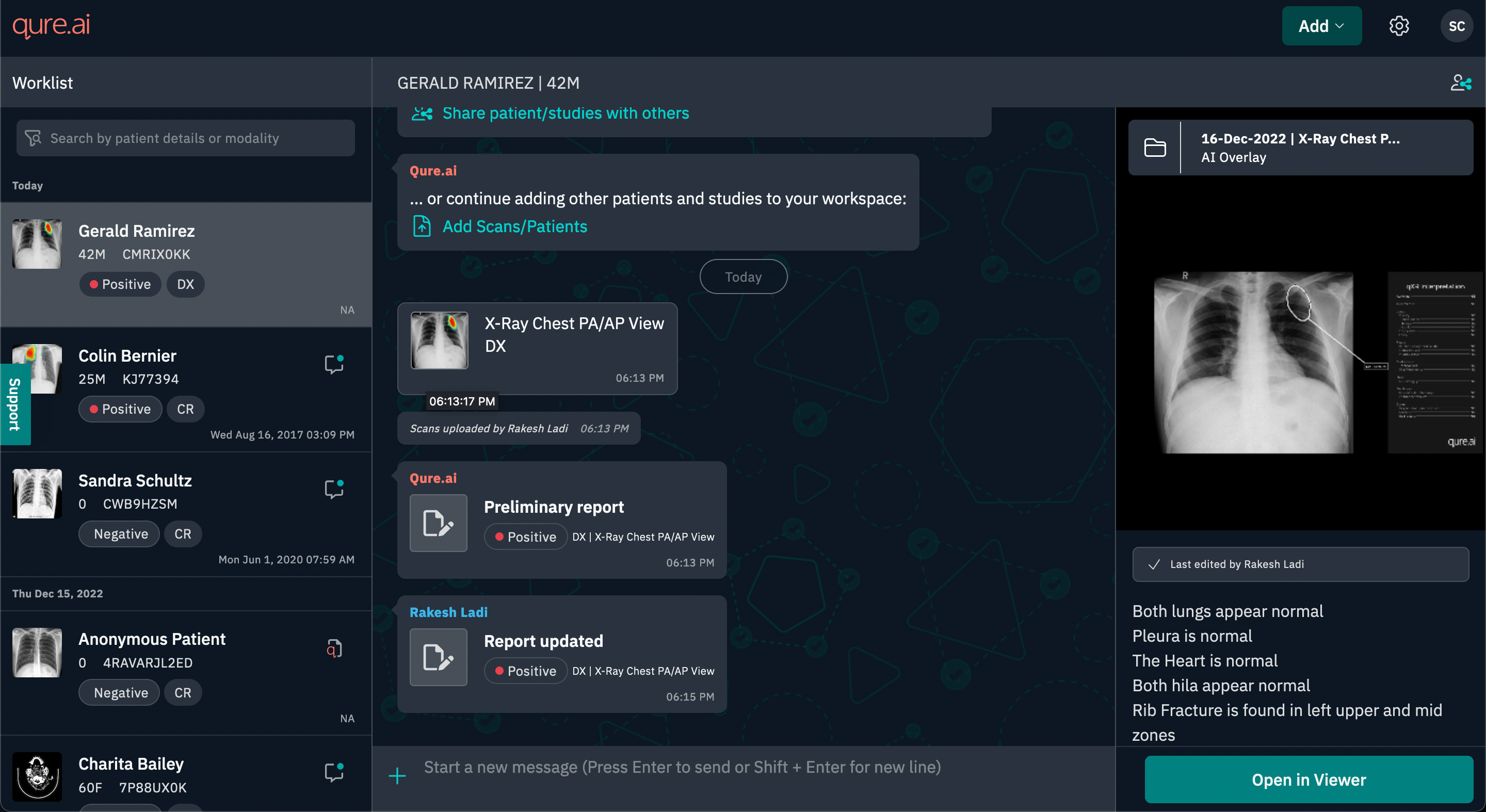The width and height of the screenshot is (1486, 812).
Task: Click the share patient icon in header
Action: 1461,83
